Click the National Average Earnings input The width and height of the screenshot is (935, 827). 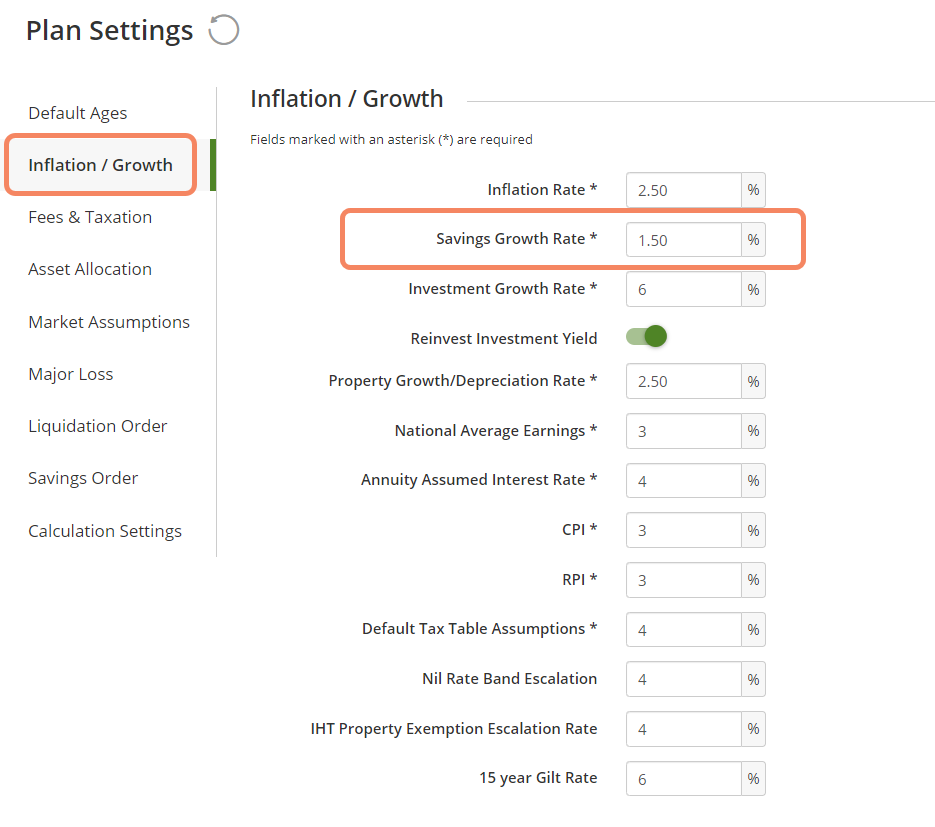click(x=683, y=431)
